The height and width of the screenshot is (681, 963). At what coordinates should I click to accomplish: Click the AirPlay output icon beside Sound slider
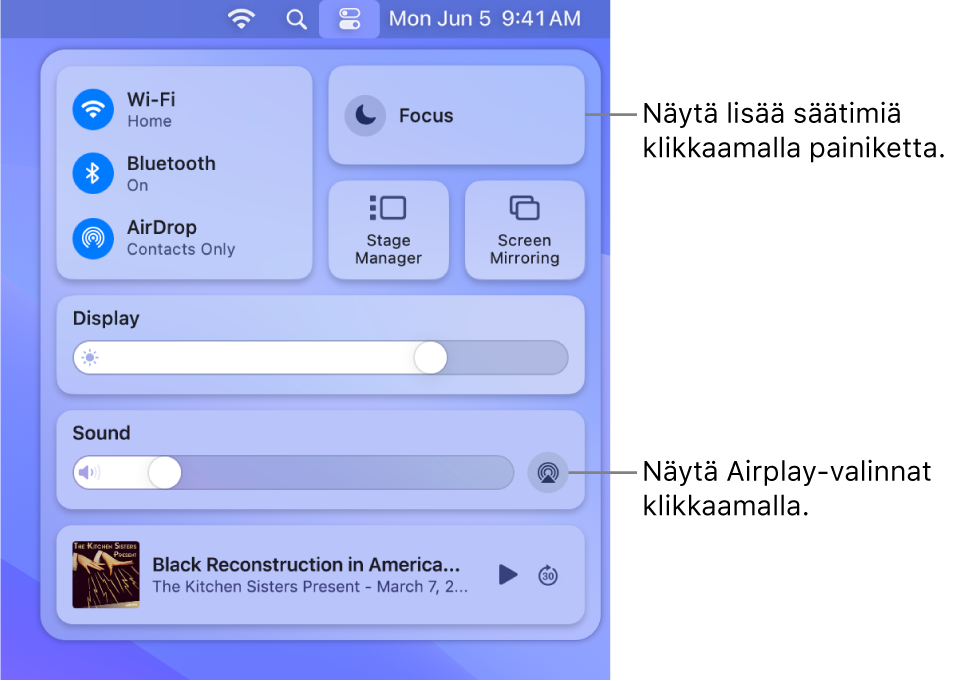[547, 471]
